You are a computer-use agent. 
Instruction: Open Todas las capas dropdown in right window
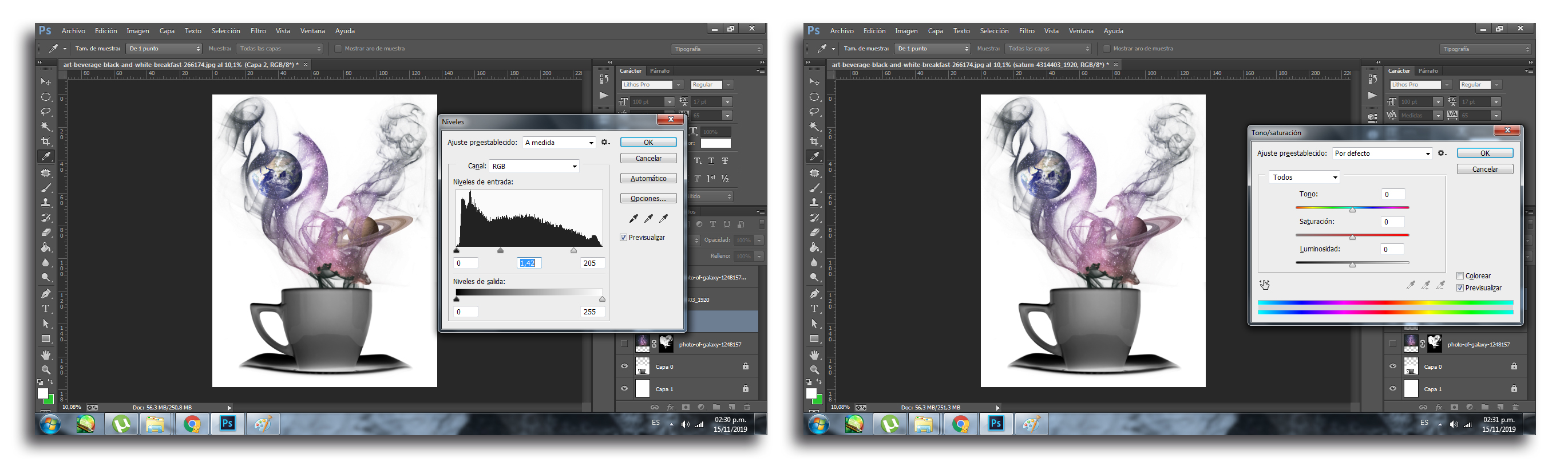click(1048, 49)
